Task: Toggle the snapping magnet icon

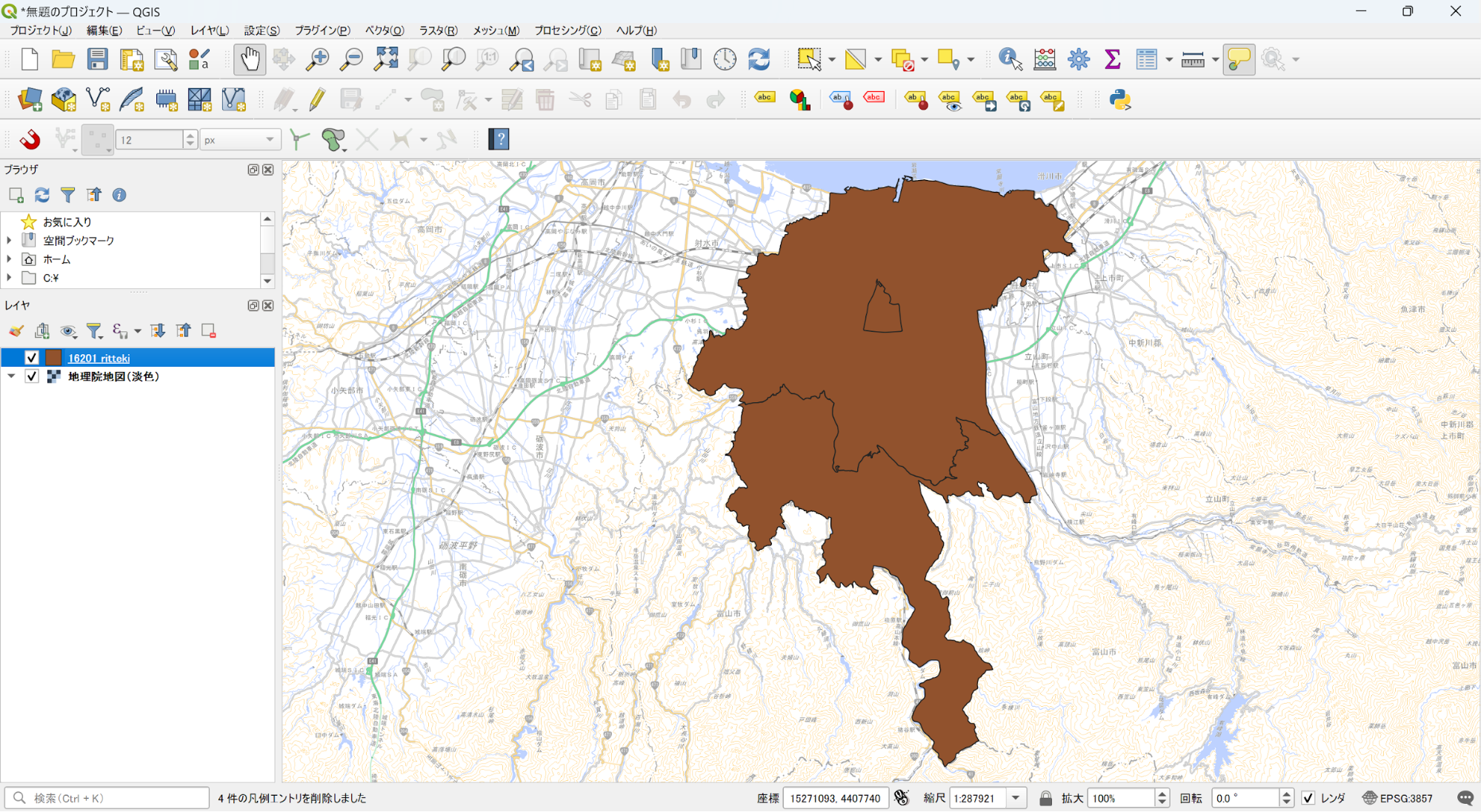Action: pyautogui.click(x=30, y=139)
